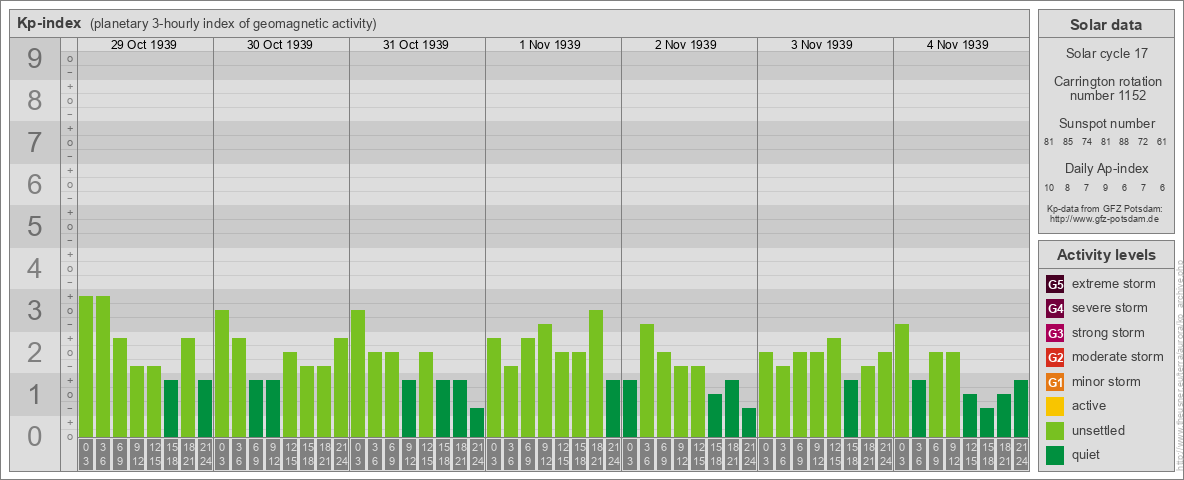1184x480 pixels.
Task: Click the G2 moderate storm icon
Action: [x=1056, y=358]
